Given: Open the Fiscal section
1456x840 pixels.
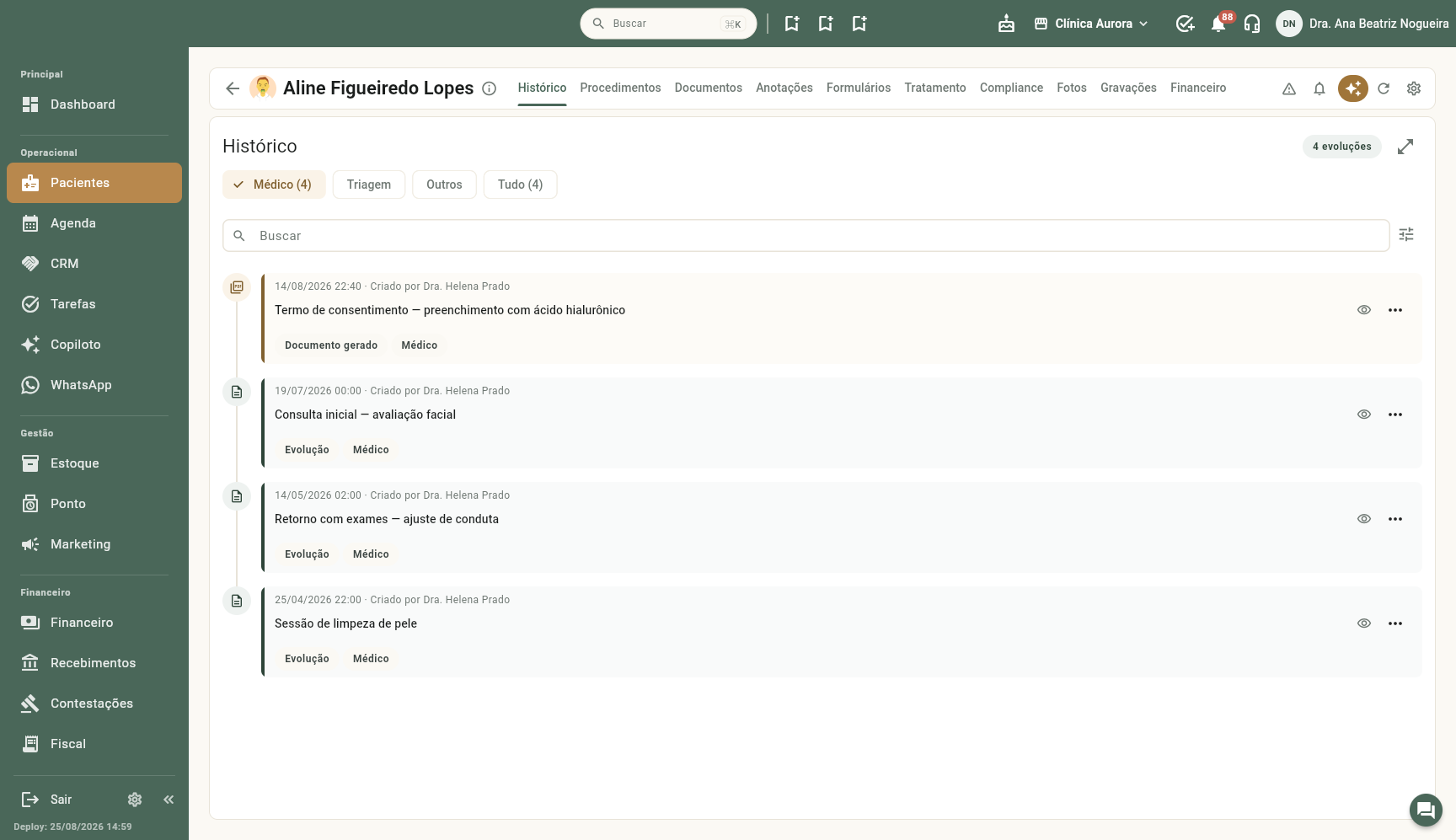Looking at the screenshot, I should (x=94, y=744).
